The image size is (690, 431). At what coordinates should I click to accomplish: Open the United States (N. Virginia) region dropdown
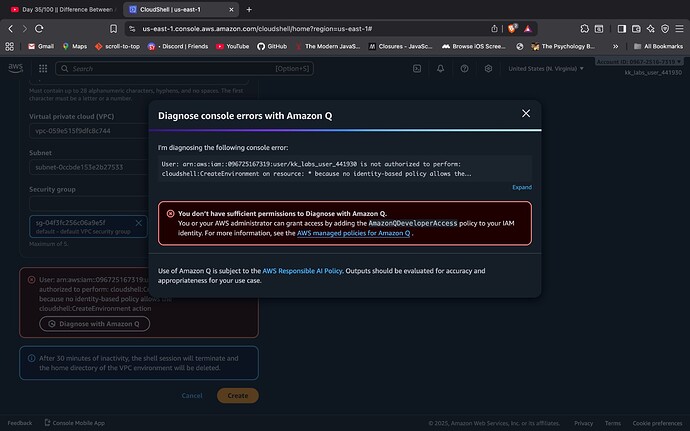point(546,68)
